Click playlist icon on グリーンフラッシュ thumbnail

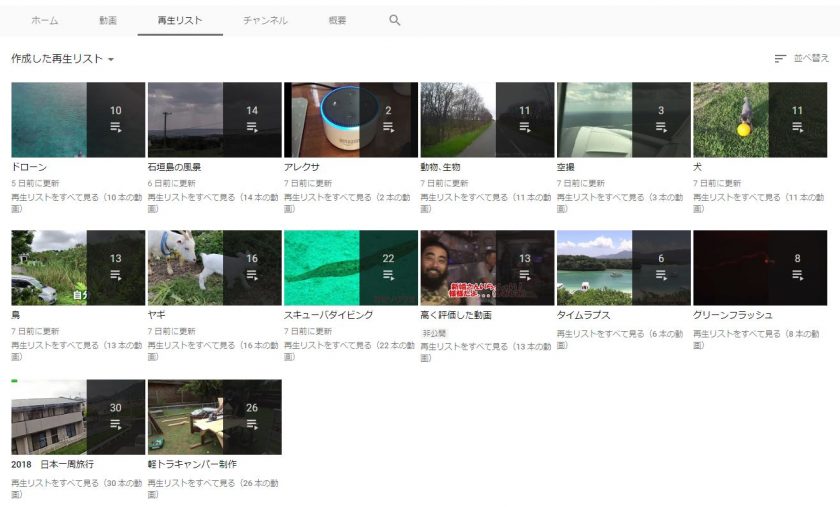point(797,275)
